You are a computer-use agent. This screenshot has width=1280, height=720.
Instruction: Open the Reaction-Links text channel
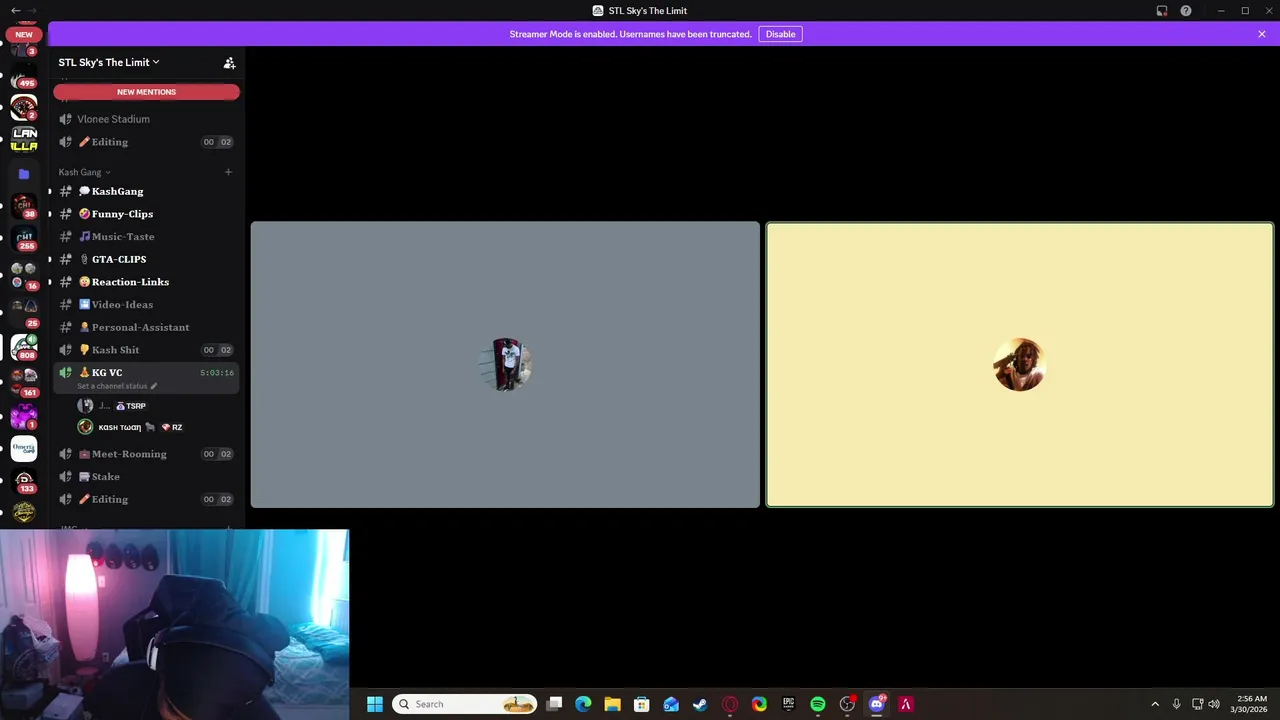tap(146, 282)
